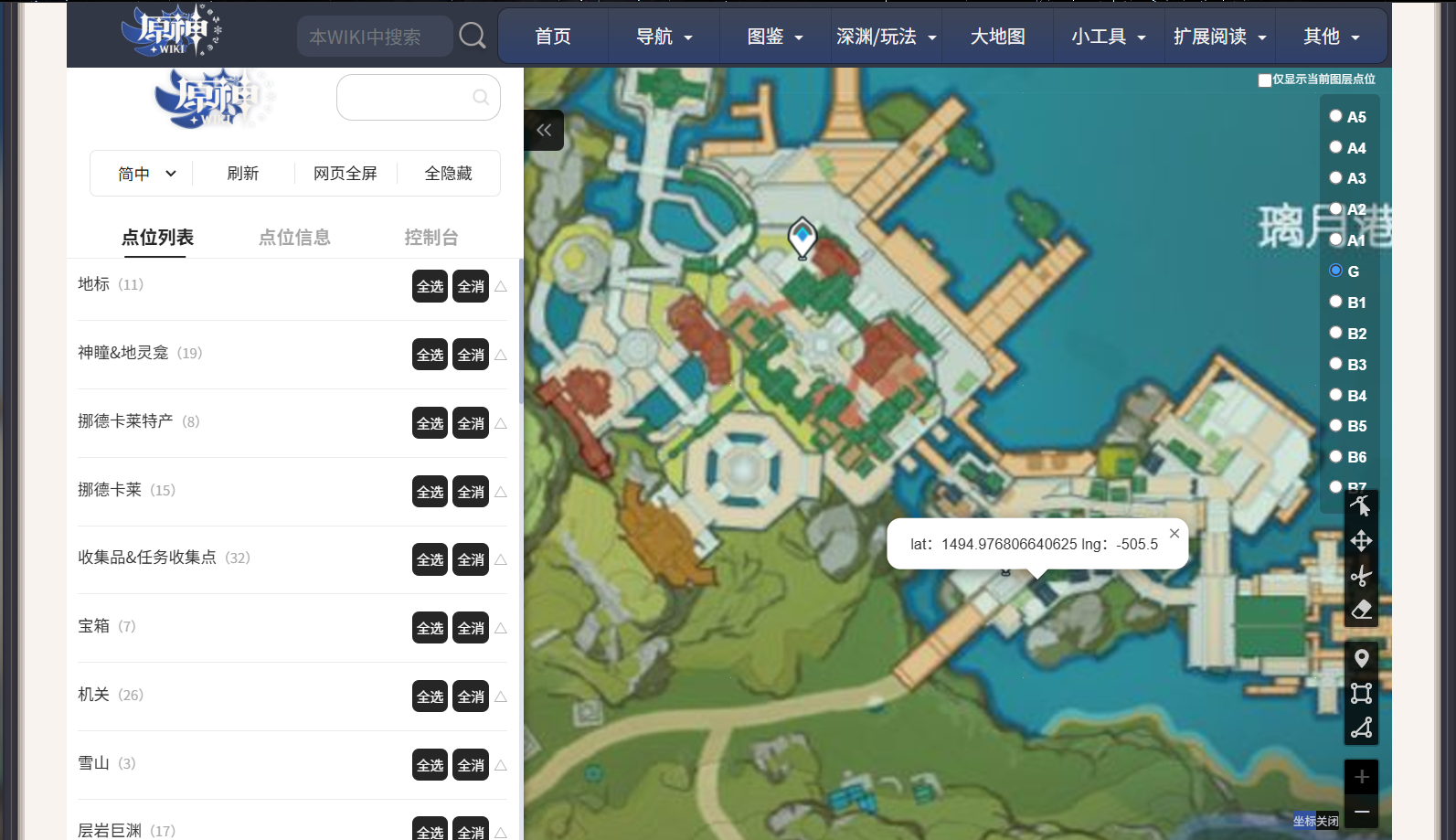Select the edit layers tool icon
The height and width of the screenshot is (840, 1456).
point(1361,505)
